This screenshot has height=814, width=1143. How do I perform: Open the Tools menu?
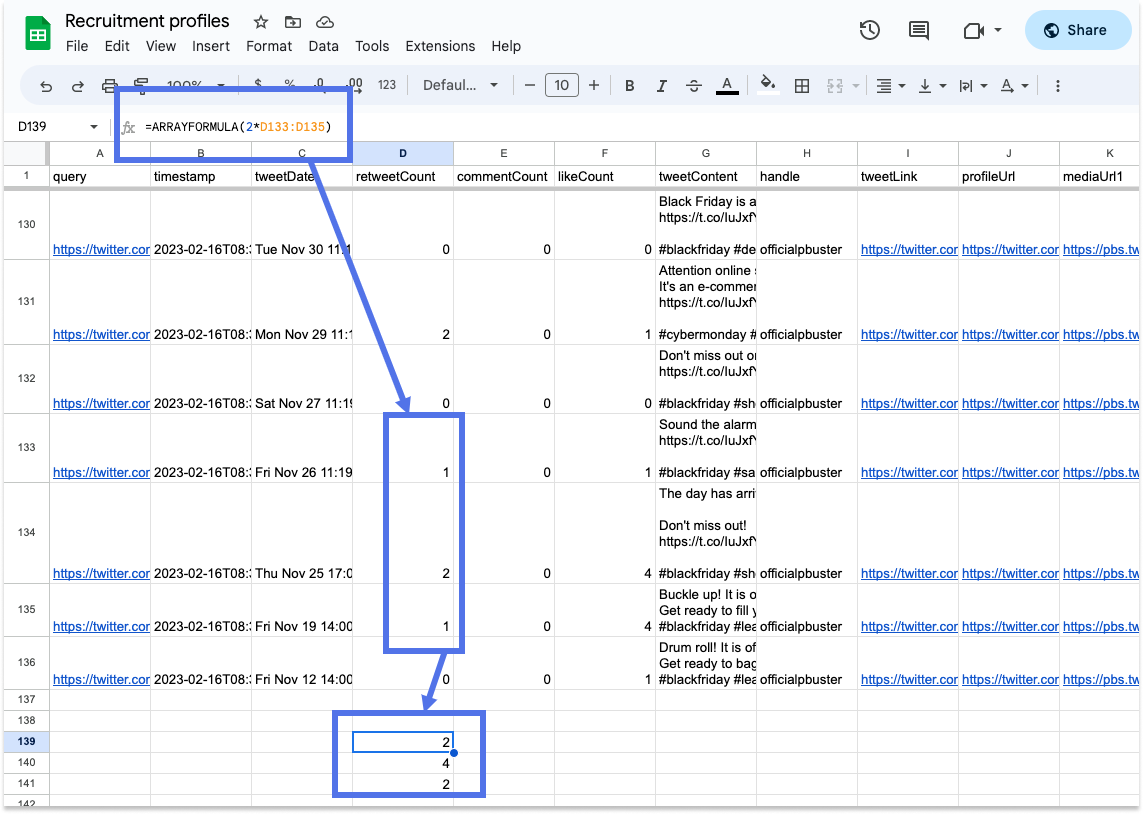(372, 46)
